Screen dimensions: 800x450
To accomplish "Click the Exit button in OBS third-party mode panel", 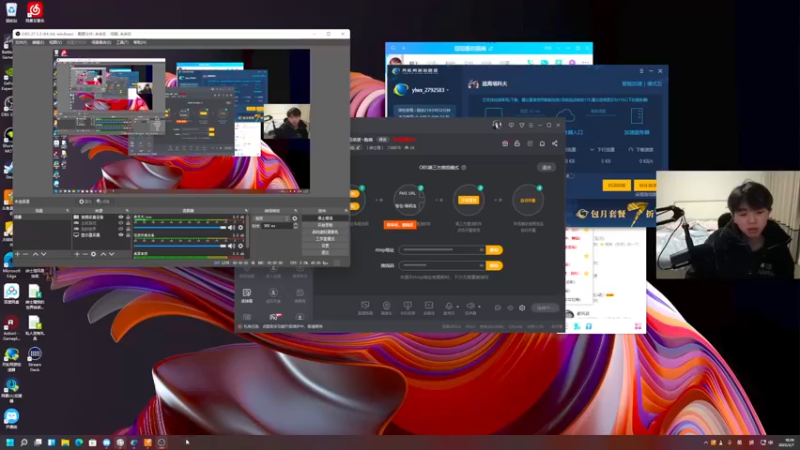I will click(546, 167).
